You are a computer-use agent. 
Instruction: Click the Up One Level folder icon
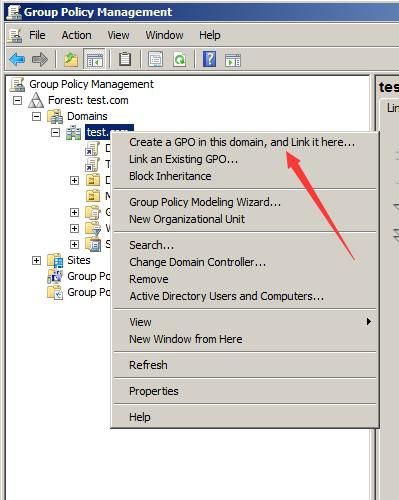click(71, 60)
